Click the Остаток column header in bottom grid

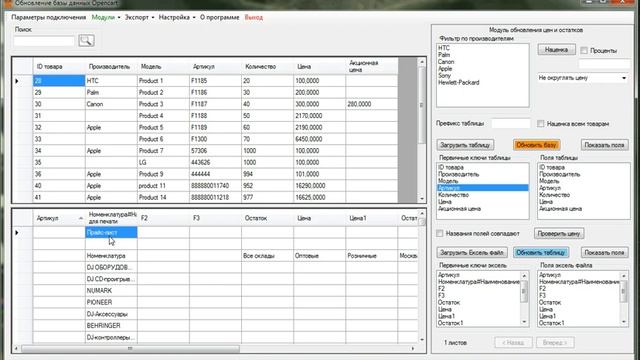click(x=267, y=218)
